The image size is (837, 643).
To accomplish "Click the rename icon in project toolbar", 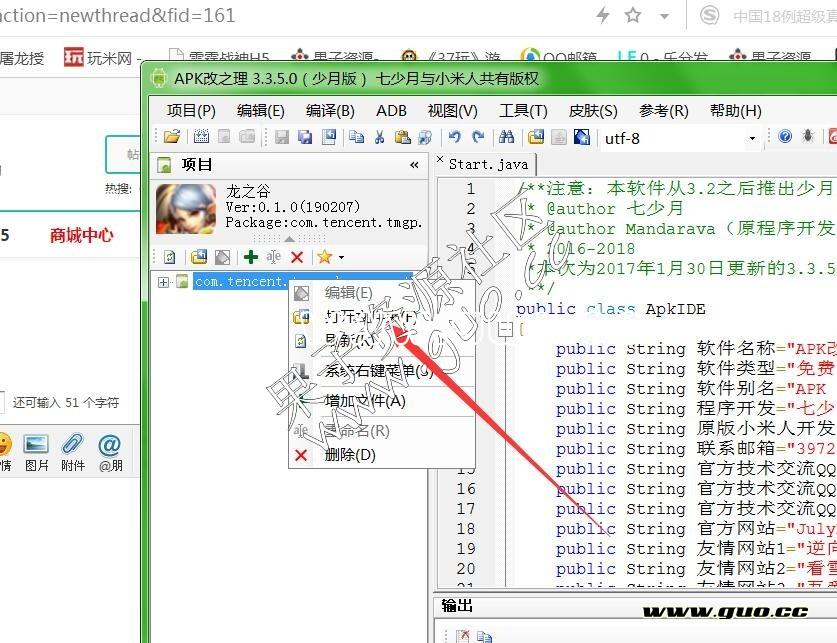I will pos(273,257).
